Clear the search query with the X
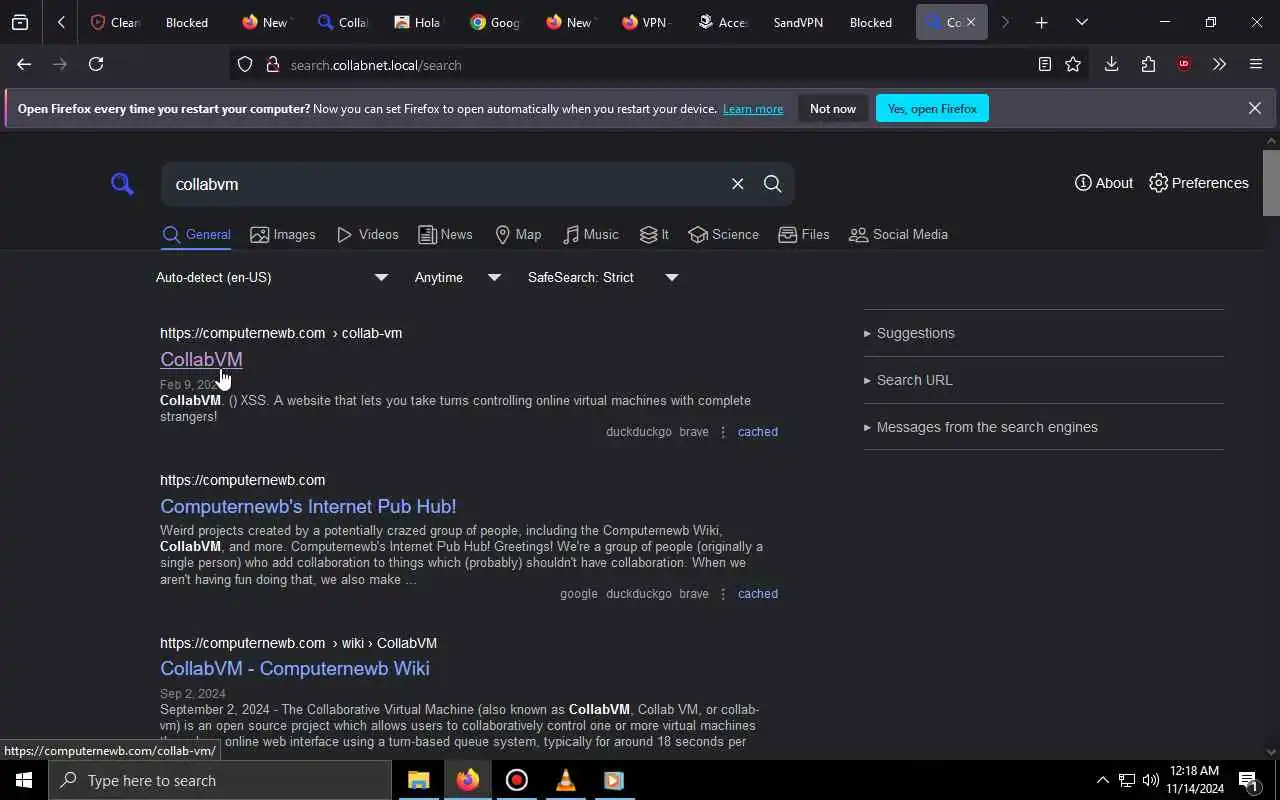 coord(737,184)
